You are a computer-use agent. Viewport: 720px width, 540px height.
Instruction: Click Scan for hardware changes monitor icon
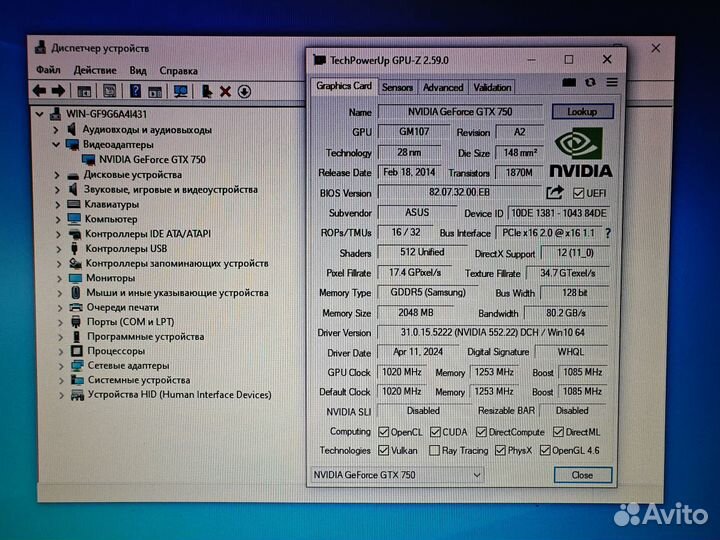180,91
